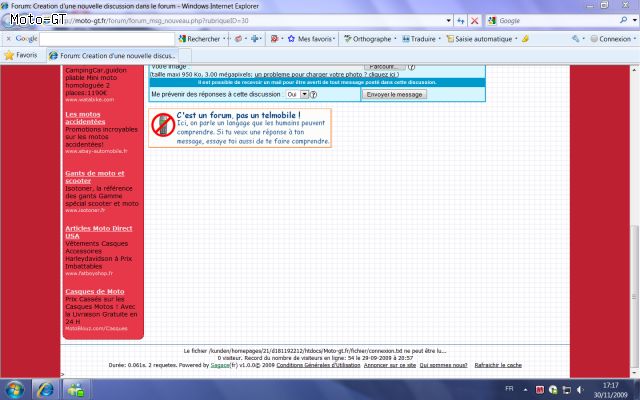Open the Les motos accidentées ad link
Viewport: 640px width, 400px height.
tap(85, 118)
